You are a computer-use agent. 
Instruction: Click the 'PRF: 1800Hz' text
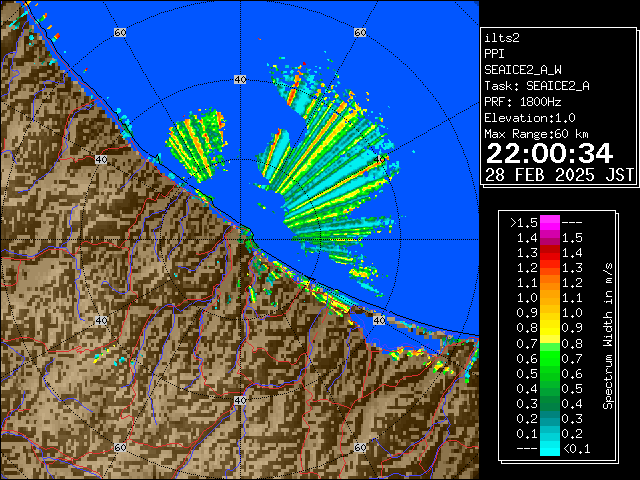click(x=523, y=102)
